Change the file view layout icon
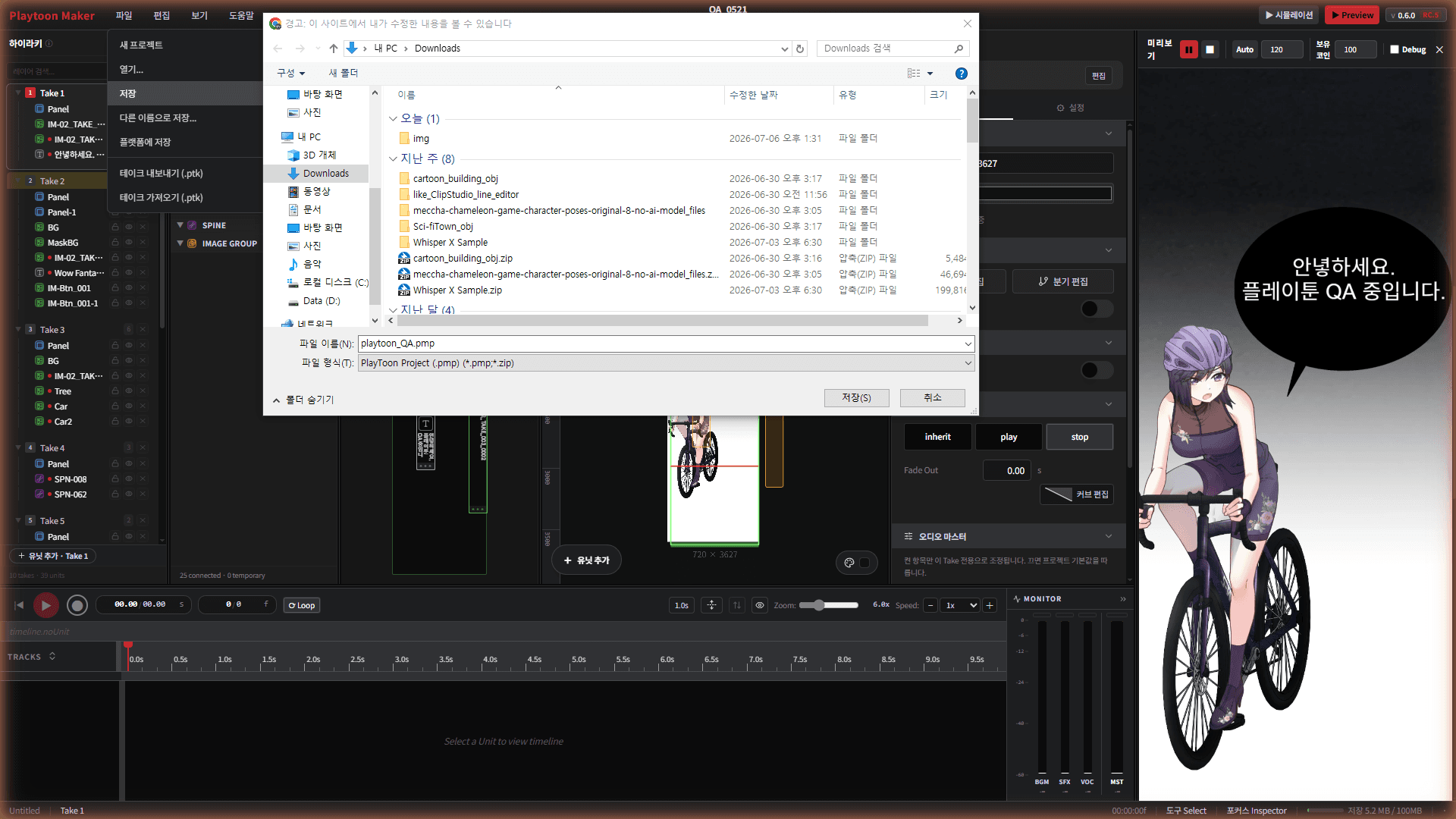 point(914,74)
